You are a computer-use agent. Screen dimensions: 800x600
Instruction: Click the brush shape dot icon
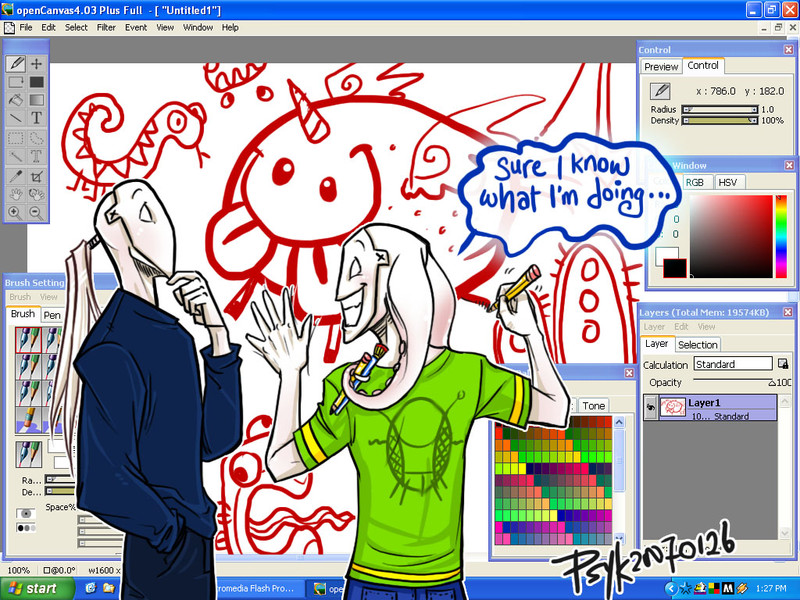[x=26, y=512]
